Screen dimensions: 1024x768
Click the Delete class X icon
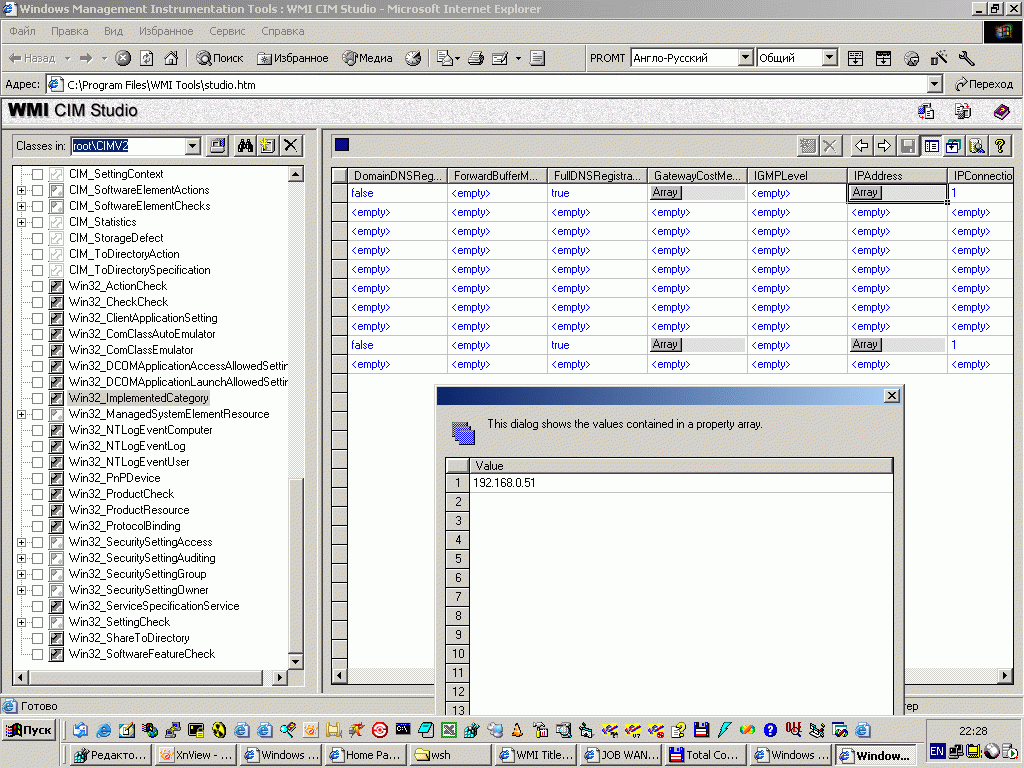pos(291,146)
